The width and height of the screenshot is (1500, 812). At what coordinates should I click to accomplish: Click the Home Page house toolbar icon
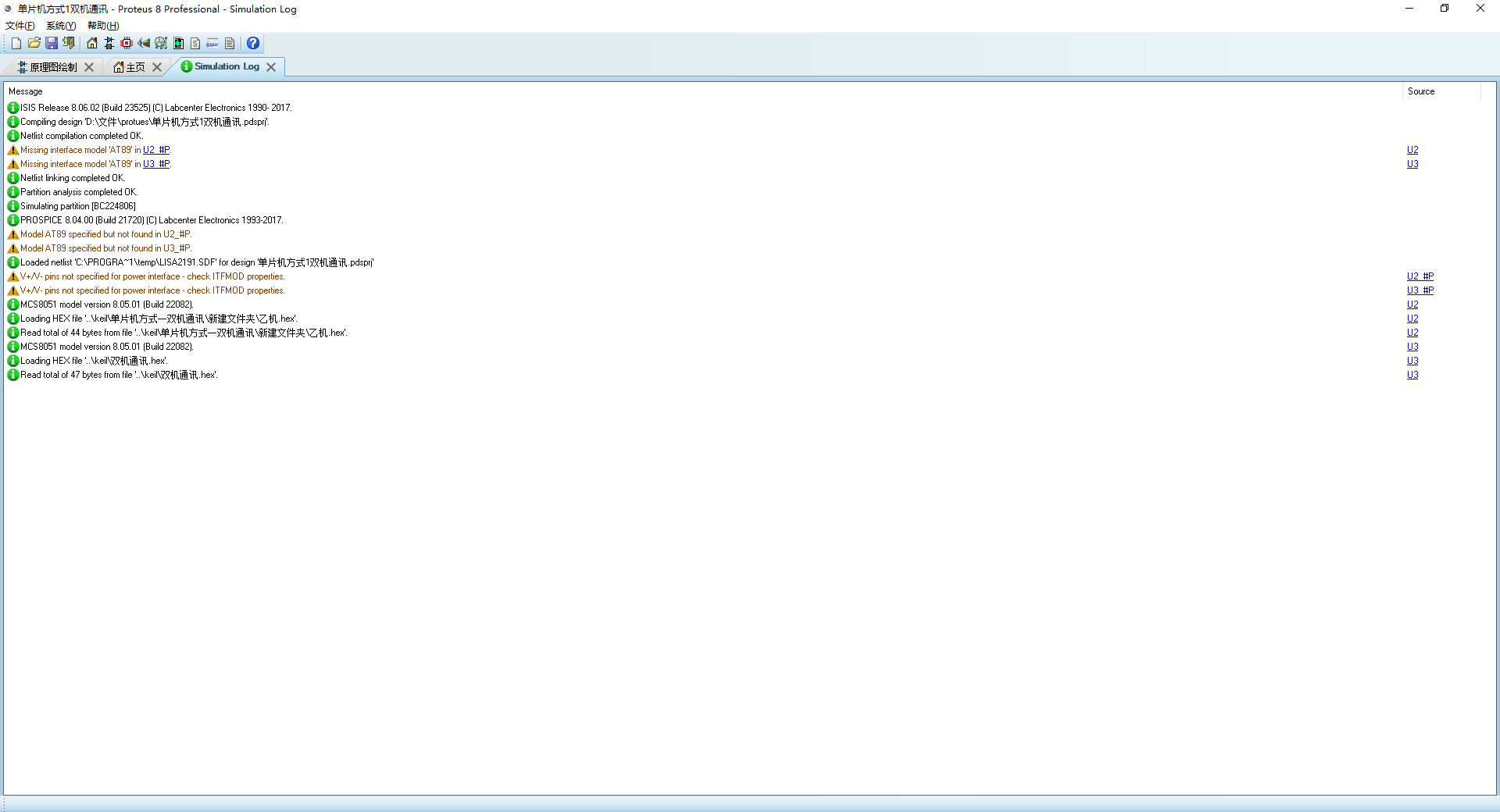(92, 44)
